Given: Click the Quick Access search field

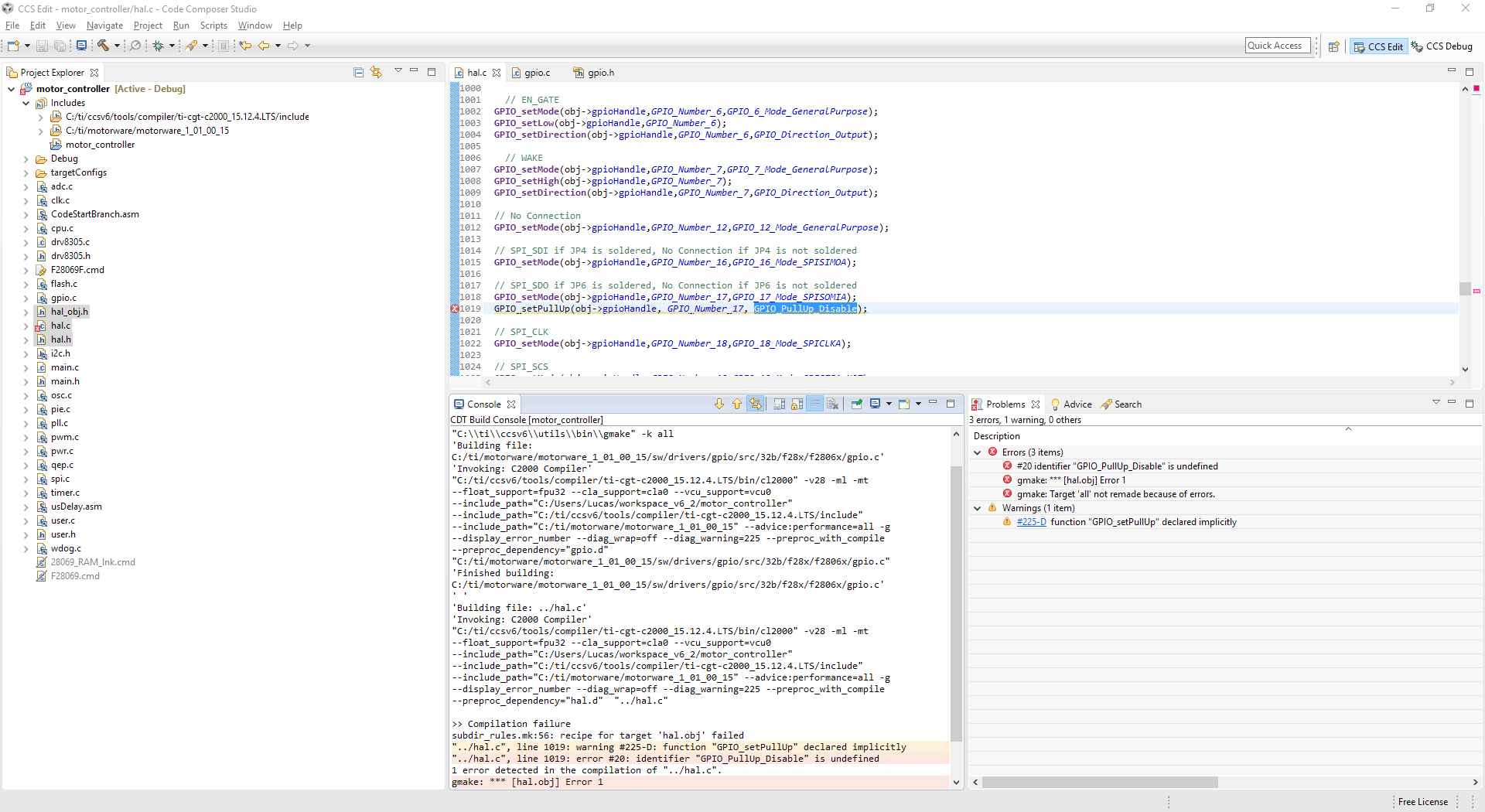Looking at the screenshot, I should [x=1278, y=46].
